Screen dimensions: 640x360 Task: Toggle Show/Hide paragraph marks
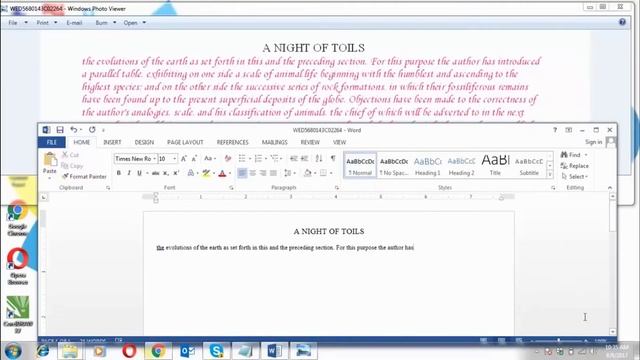click(x=333, y=158)
